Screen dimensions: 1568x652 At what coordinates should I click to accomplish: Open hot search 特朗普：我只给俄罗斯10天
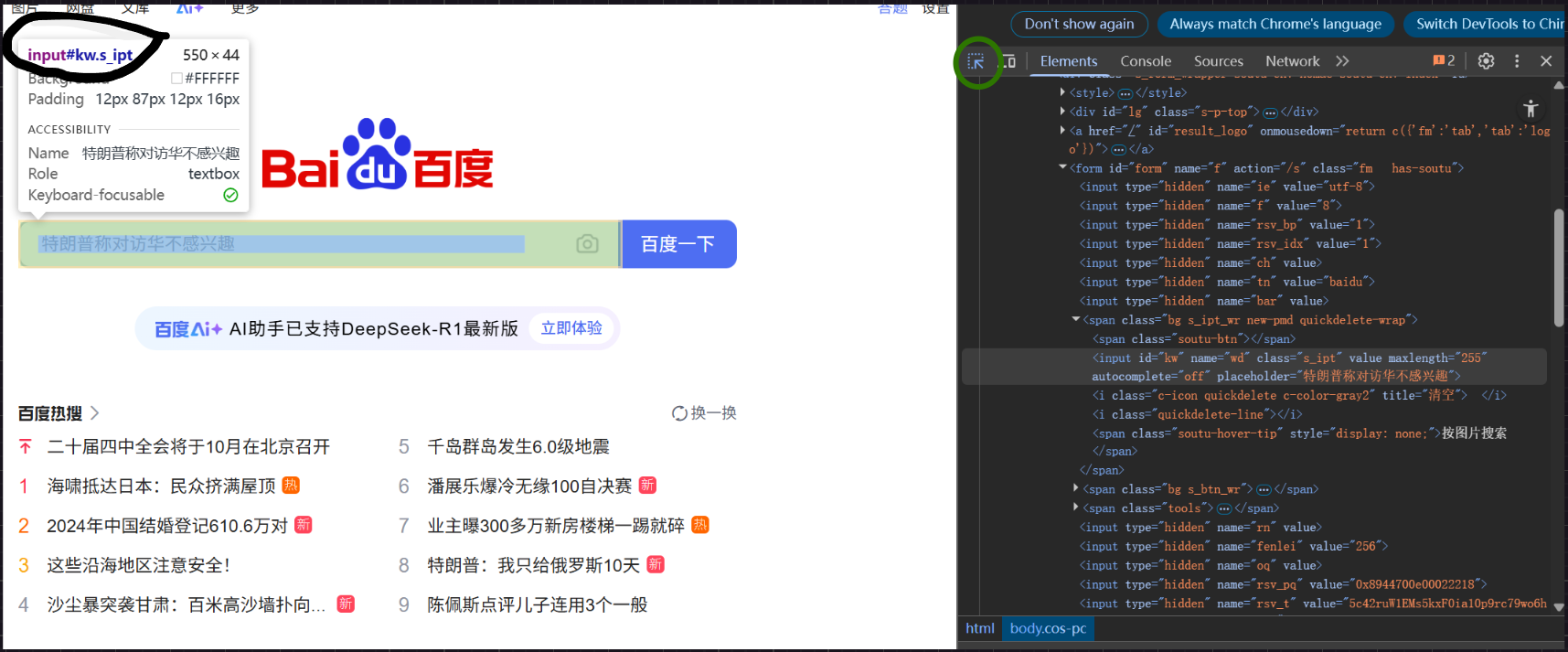click(534, 565)
